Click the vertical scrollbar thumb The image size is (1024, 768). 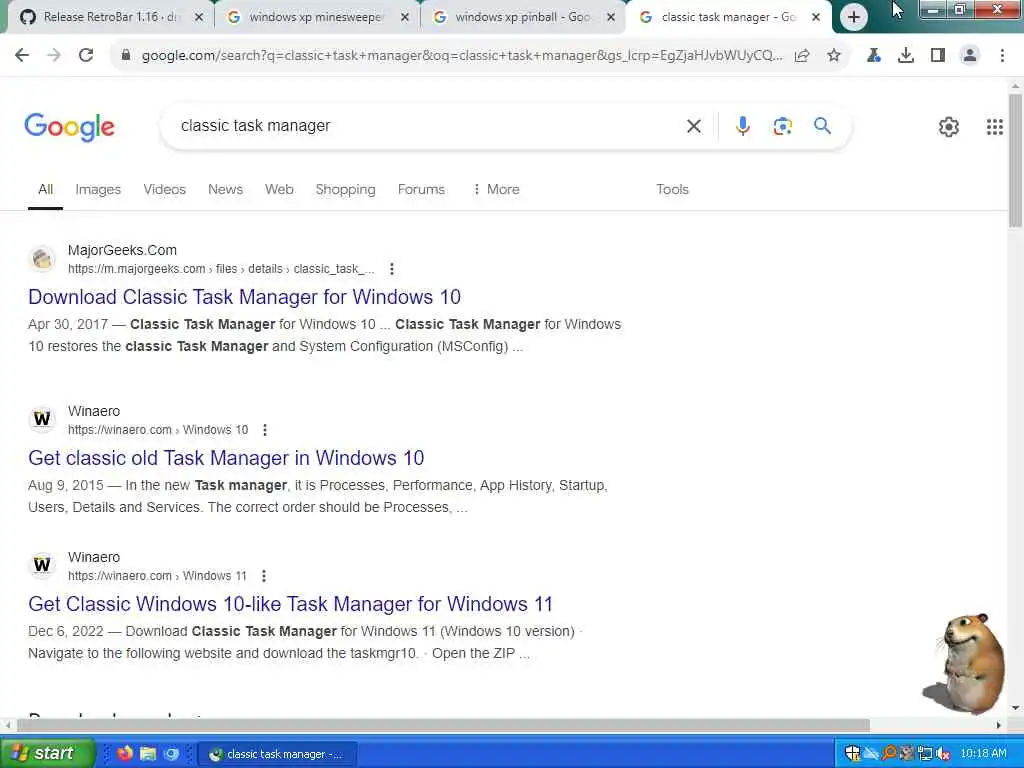(1016, 160)
